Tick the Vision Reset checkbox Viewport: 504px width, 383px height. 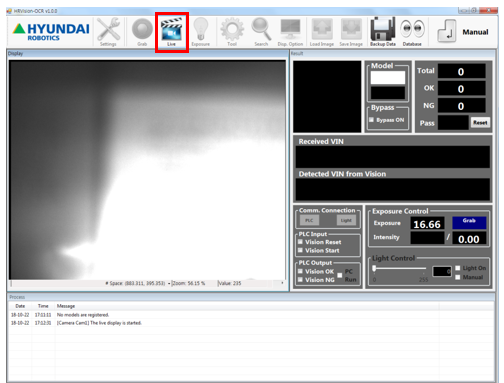(300, 242)
